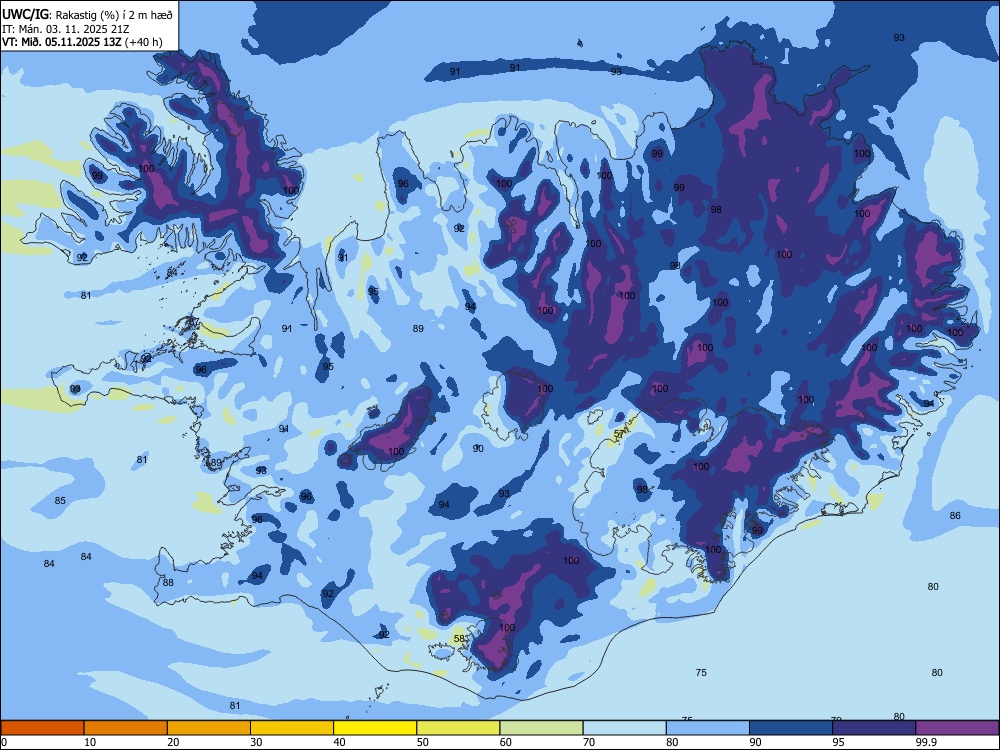Click the golden 30–40 legend swatch
This screenshot has height=750, width=1000.
tap(292, 728)
